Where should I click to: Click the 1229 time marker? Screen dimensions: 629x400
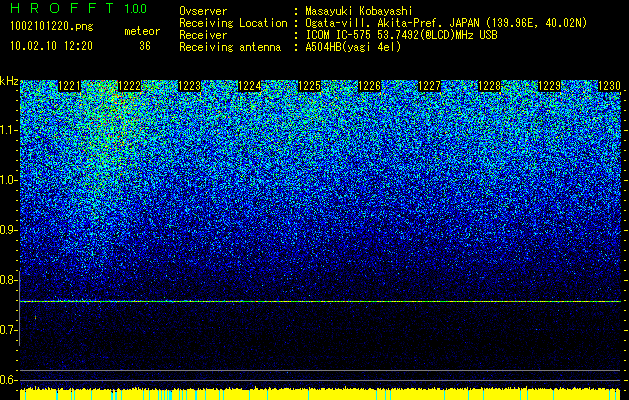[x=549, y=86]
